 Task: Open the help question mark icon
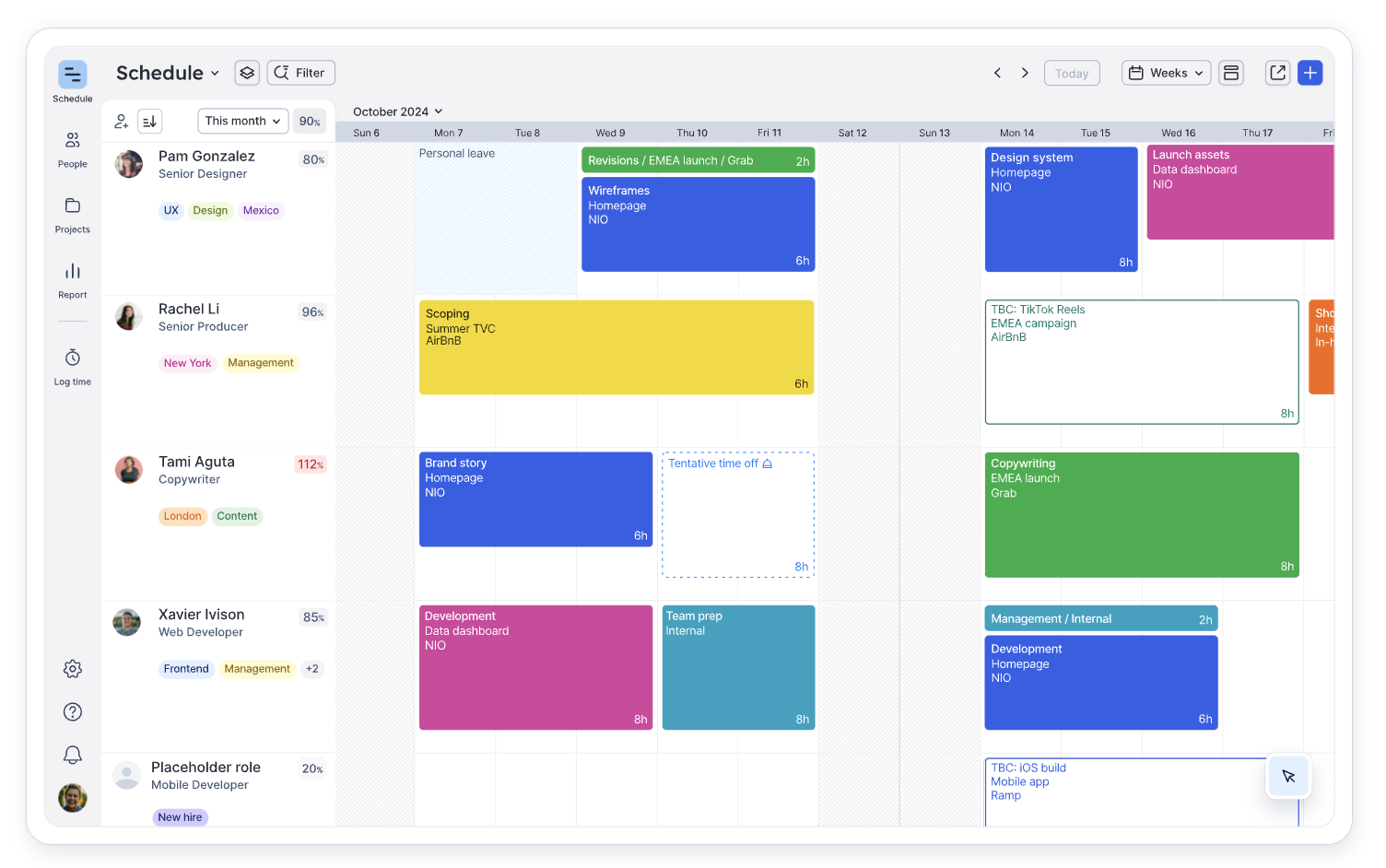(x=73, y=712)
